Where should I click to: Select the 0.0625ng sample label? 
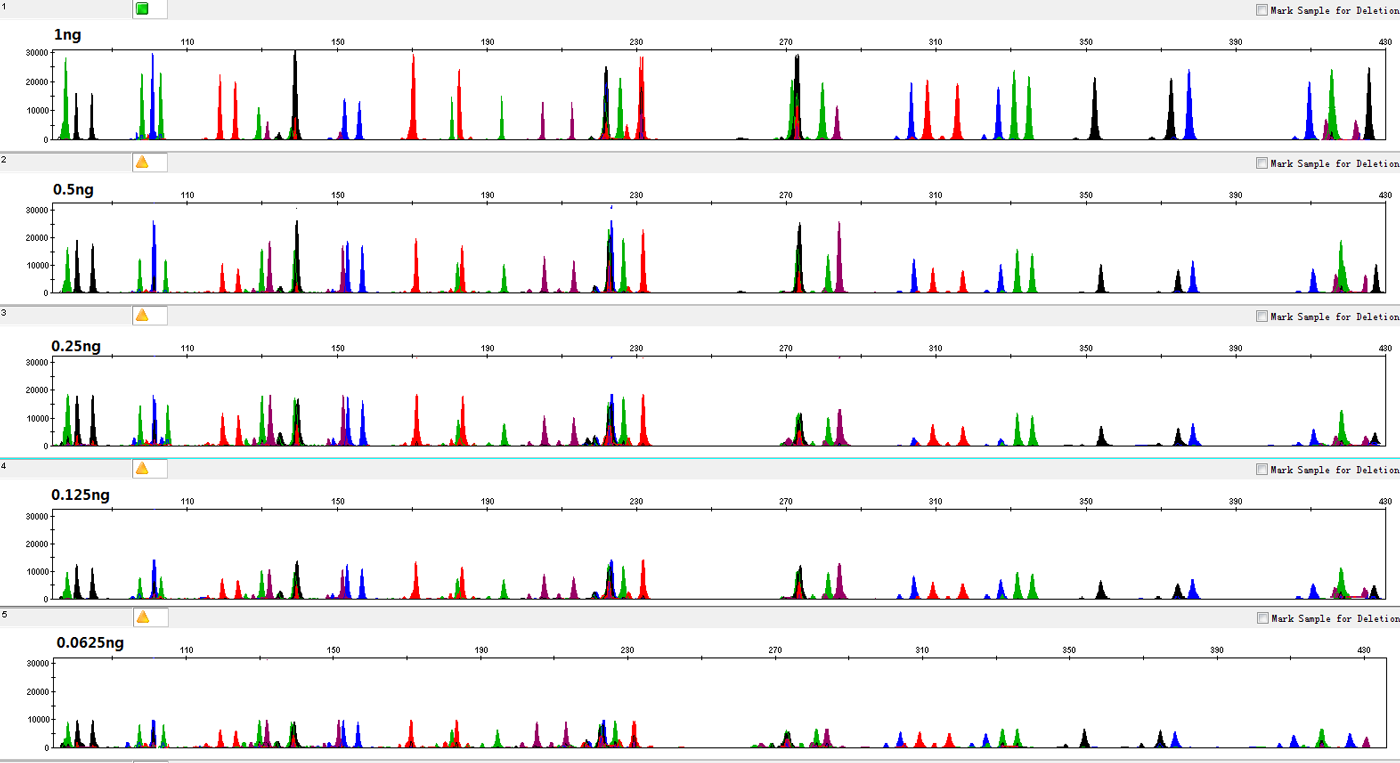(90, 642)
